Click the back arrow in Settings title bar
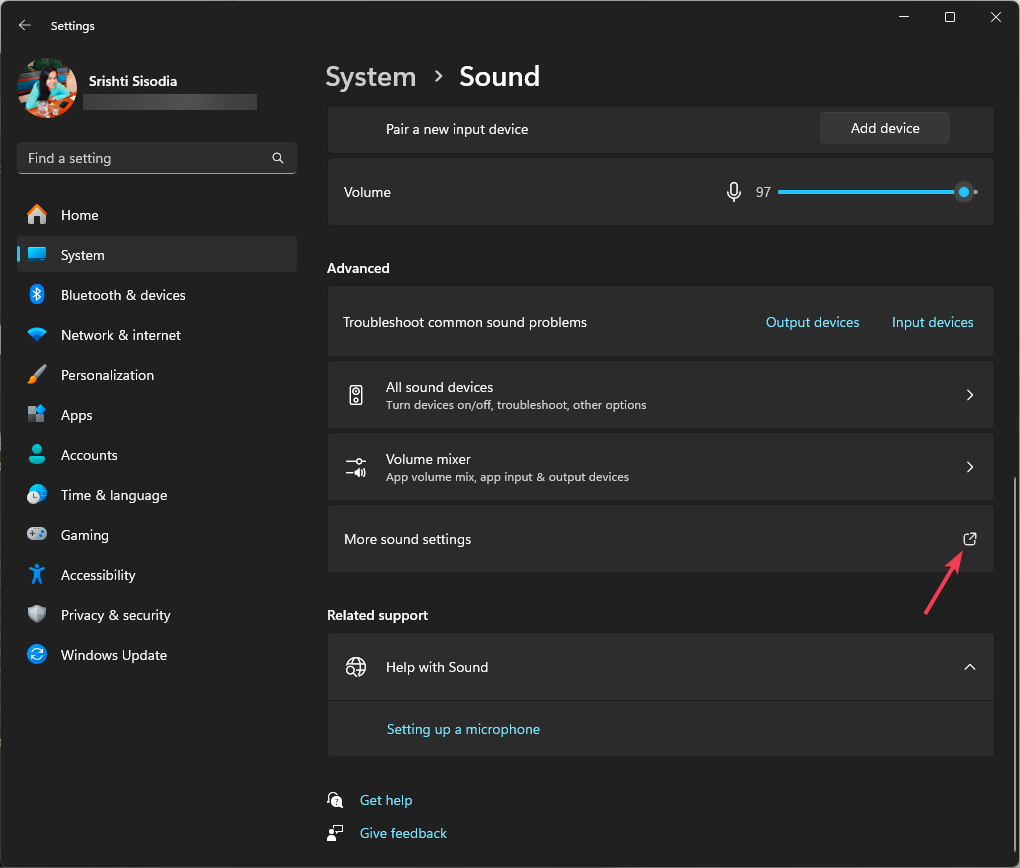This screenshot has width=1020, height=868. coord(25,25)
